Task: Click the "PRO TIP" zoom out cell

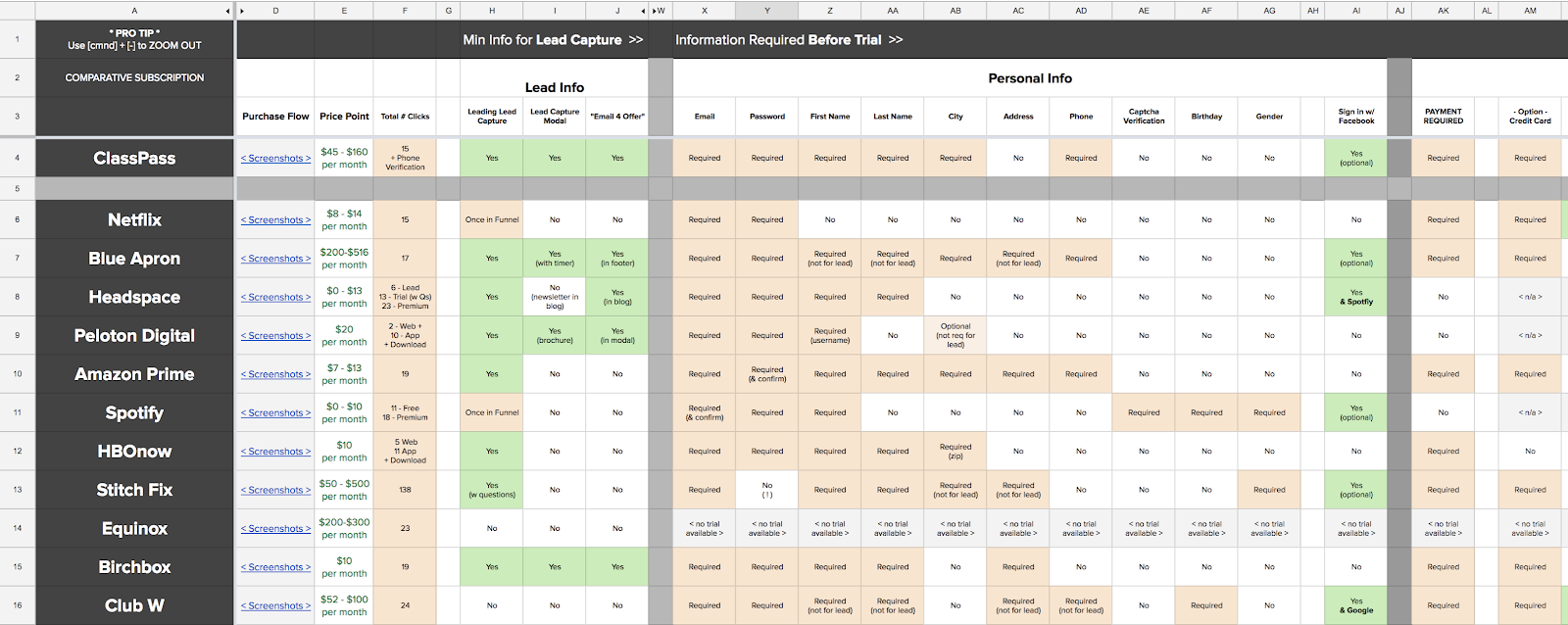Action: coord(134,39)
